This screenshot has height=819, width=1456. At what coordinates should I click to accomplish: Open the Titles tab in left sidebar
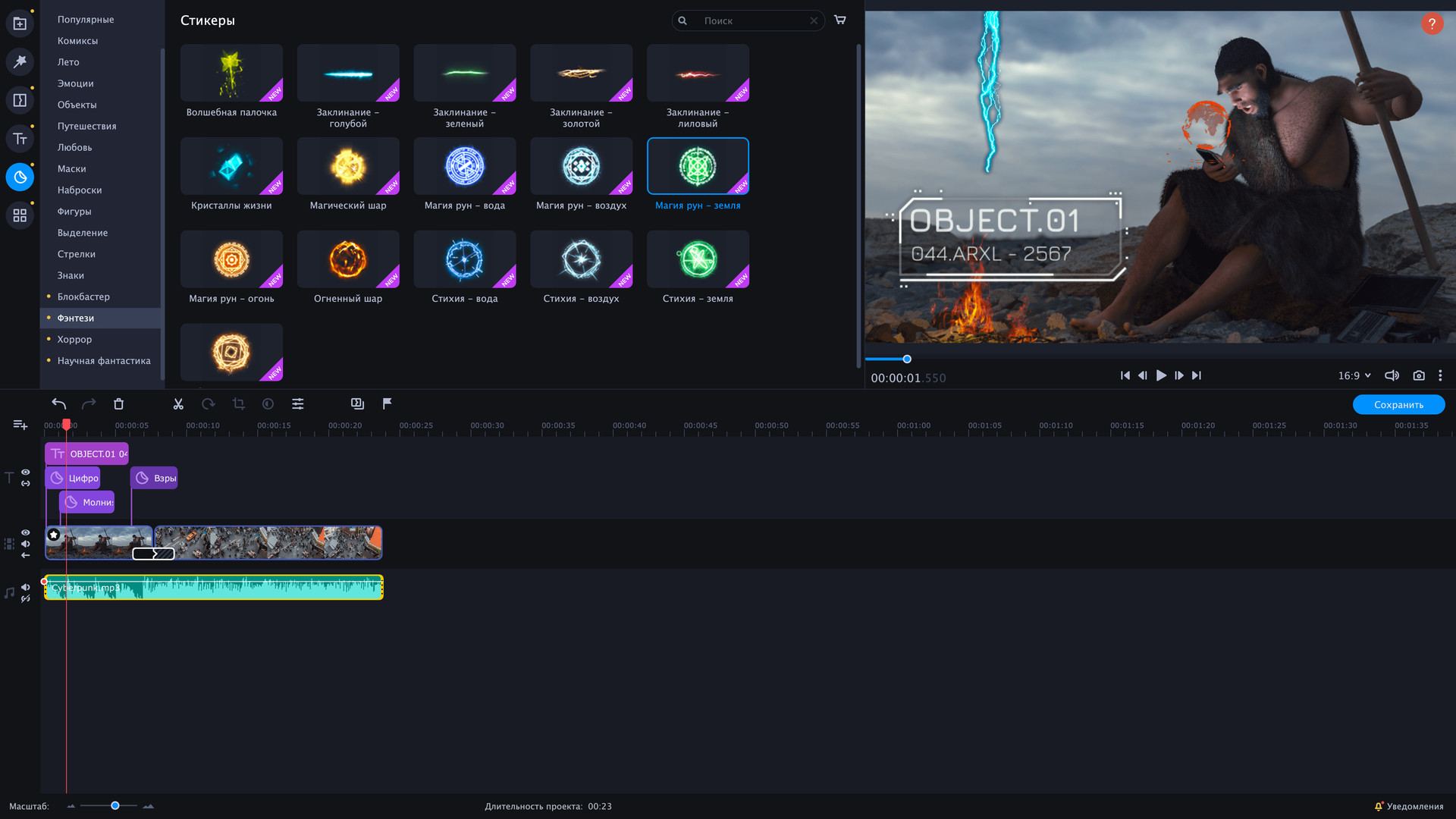tap(20, 139)
